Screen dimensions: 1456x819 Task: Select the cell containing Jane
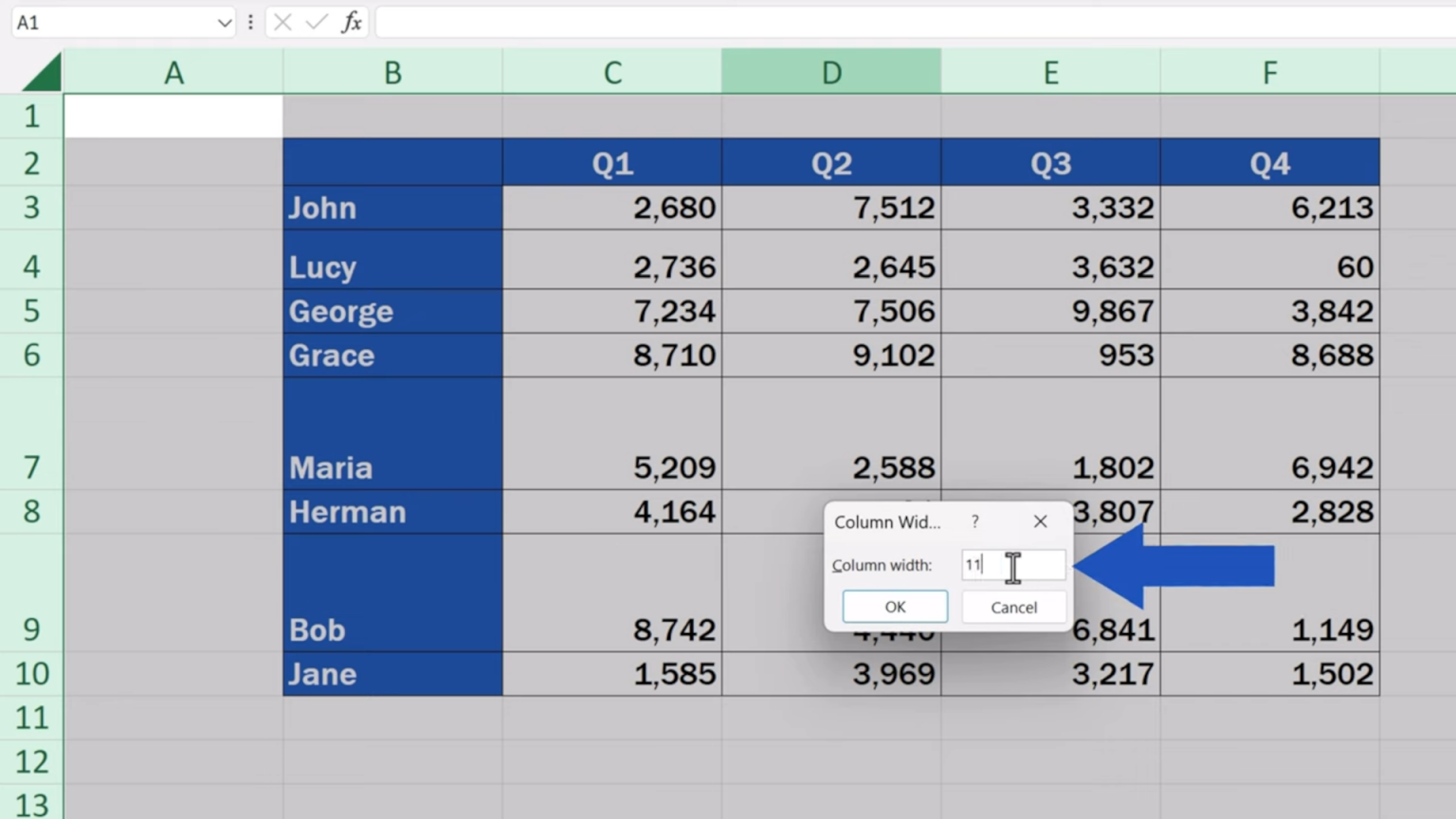392,673
